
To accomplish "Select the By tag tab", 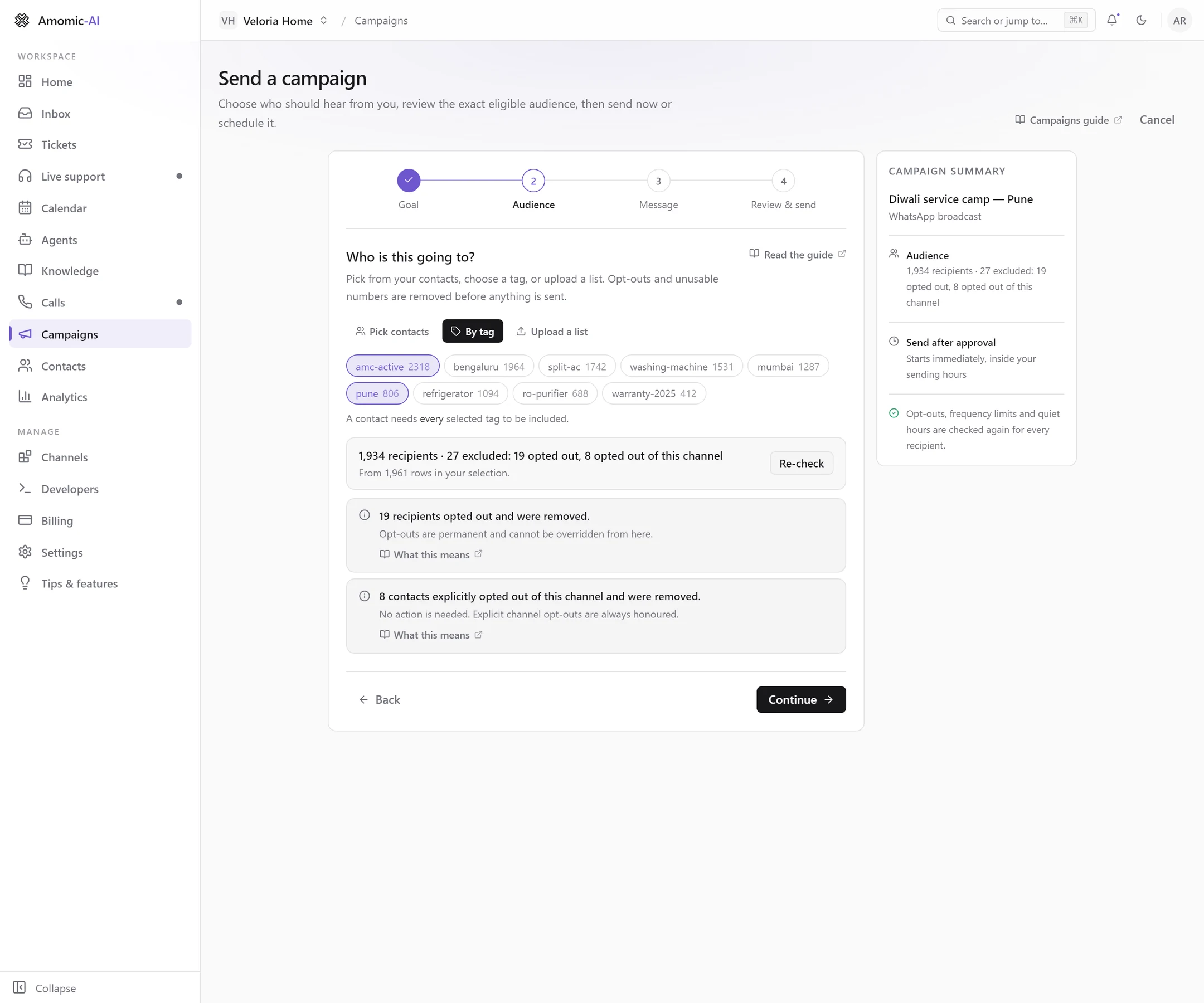I will [x=473, y=332].
